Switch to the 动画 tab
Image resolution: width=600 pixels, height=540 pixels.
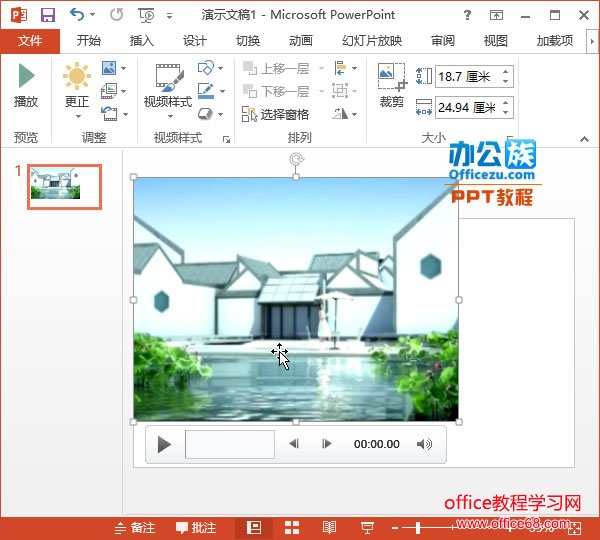pos(301,41)
